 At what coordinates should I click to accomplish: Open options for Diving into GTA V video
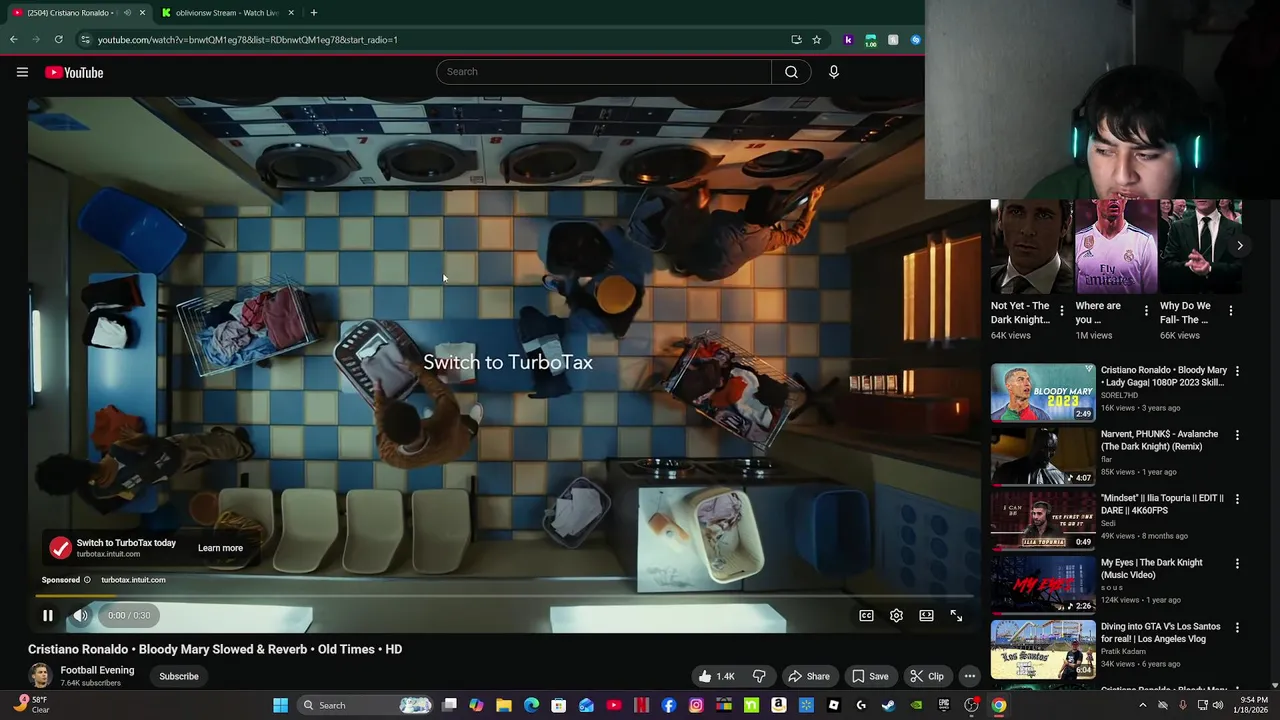1237,628
